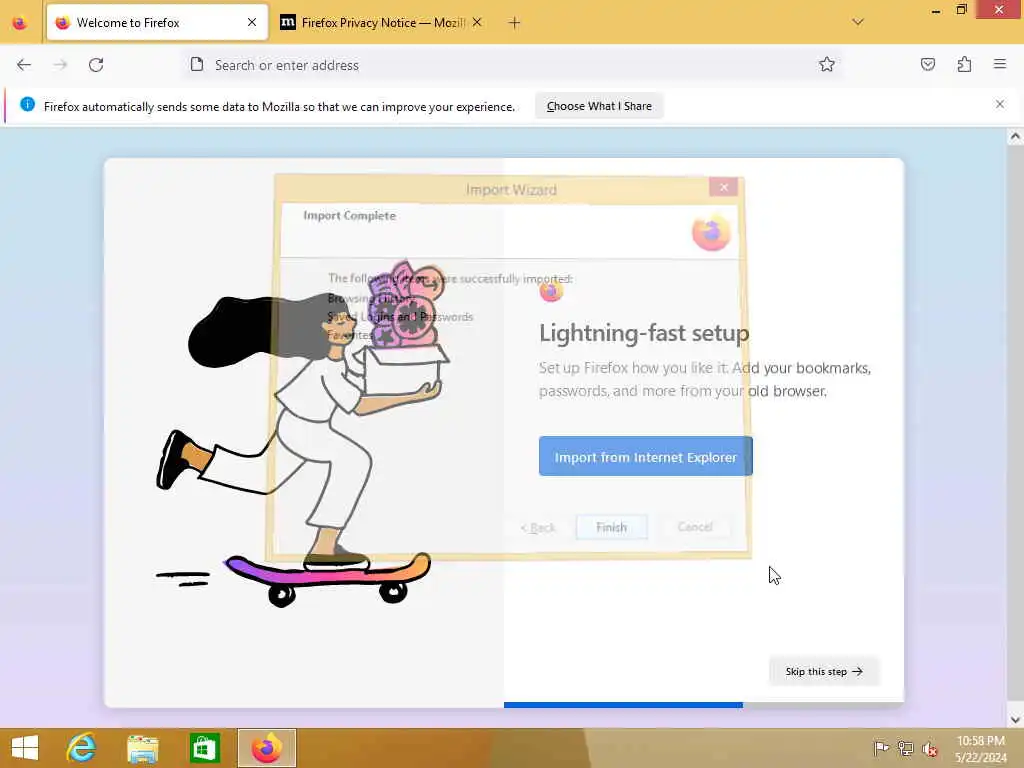1024x768 pixels.
Task: Close the Firefox Privacy Notice tab
Action: click(477, 22)
